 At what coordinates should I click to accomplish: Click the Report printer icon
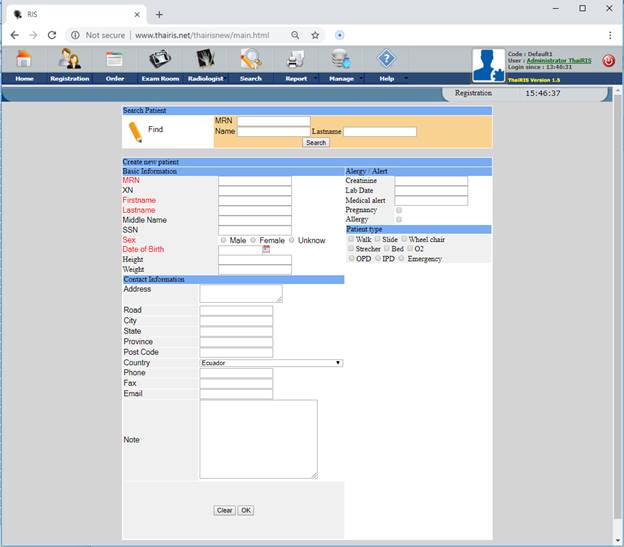tap(296, 59)
